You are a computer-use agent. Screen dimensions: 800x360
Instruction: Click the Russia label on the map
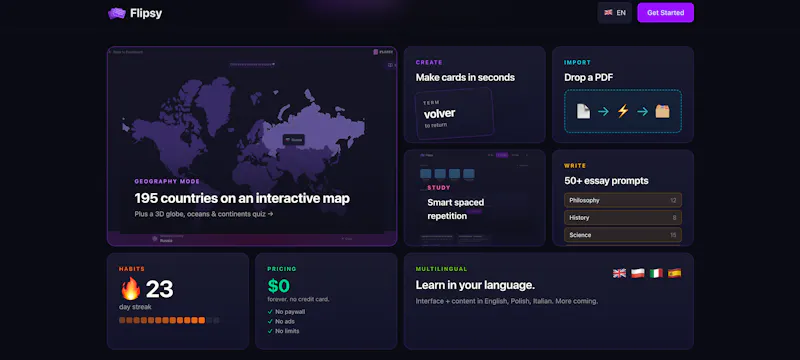tap(294, 140)
